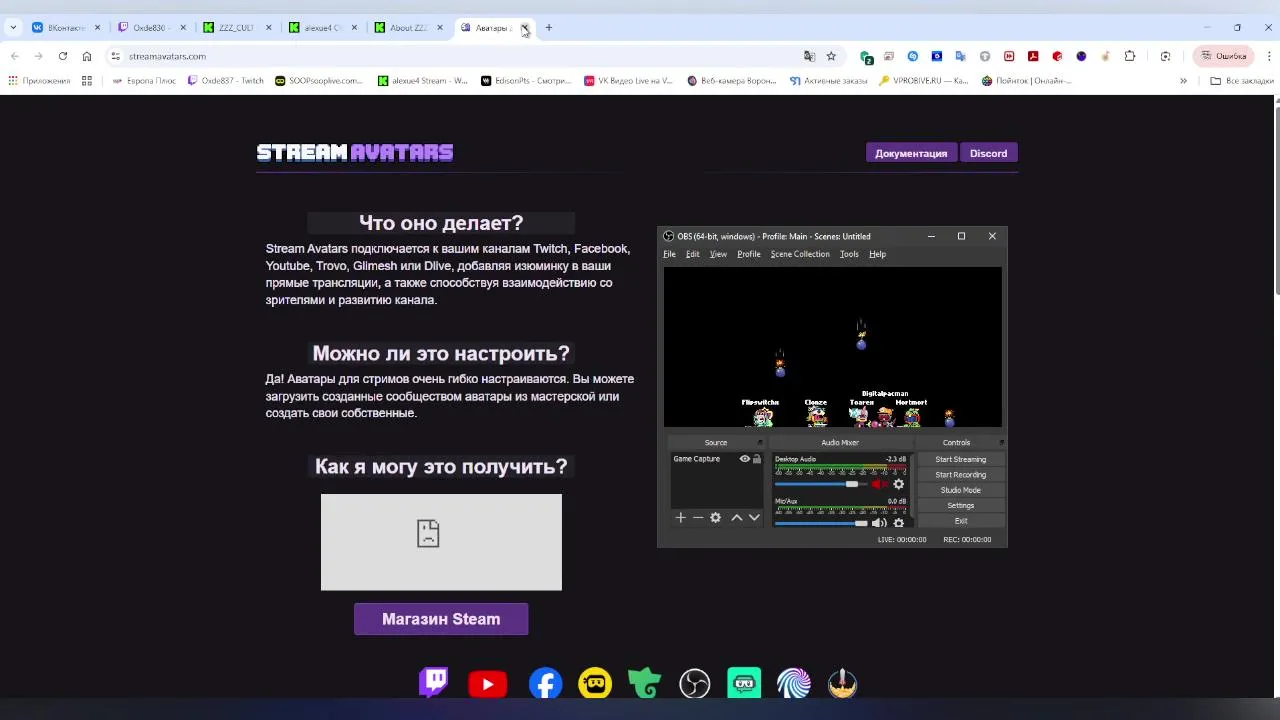
Task: Open the YouTube icon link at page bottom
Action: 488,684
